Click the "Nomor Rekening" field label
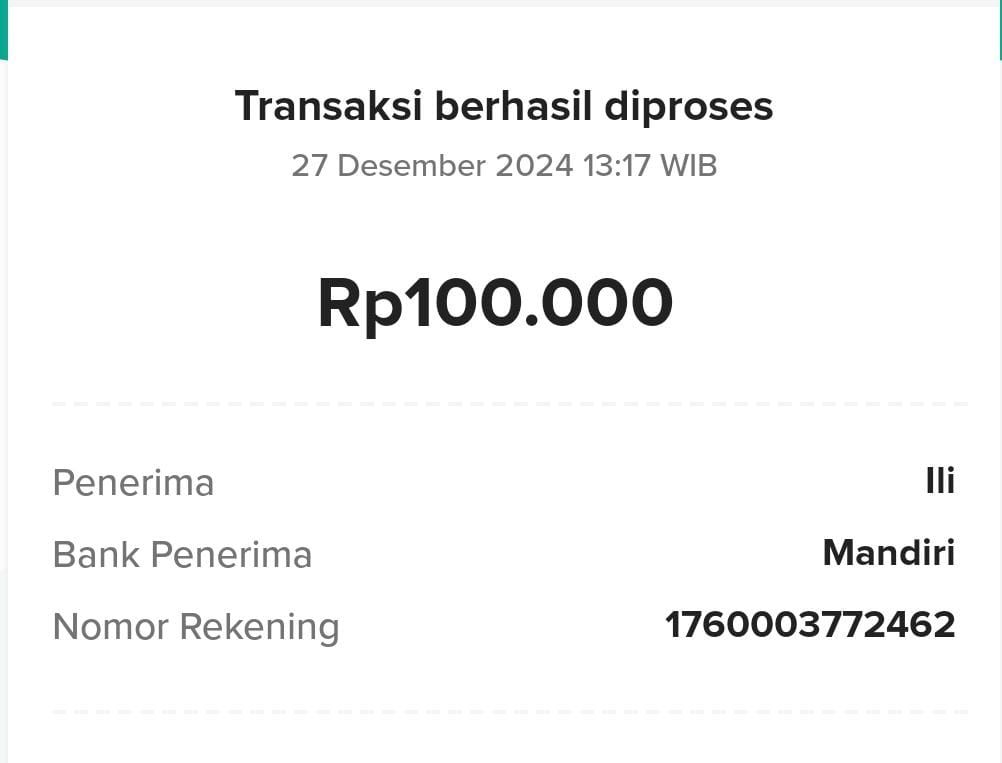Viewport: 1002px width, 763px height. (196, 627)
